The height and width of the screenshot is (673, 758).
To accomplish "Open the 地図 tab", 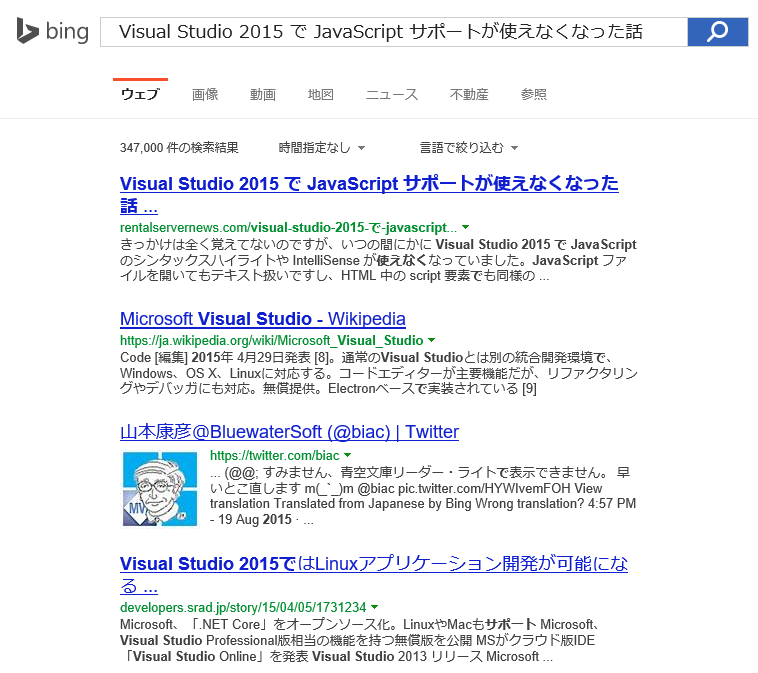I will (321, 94).
